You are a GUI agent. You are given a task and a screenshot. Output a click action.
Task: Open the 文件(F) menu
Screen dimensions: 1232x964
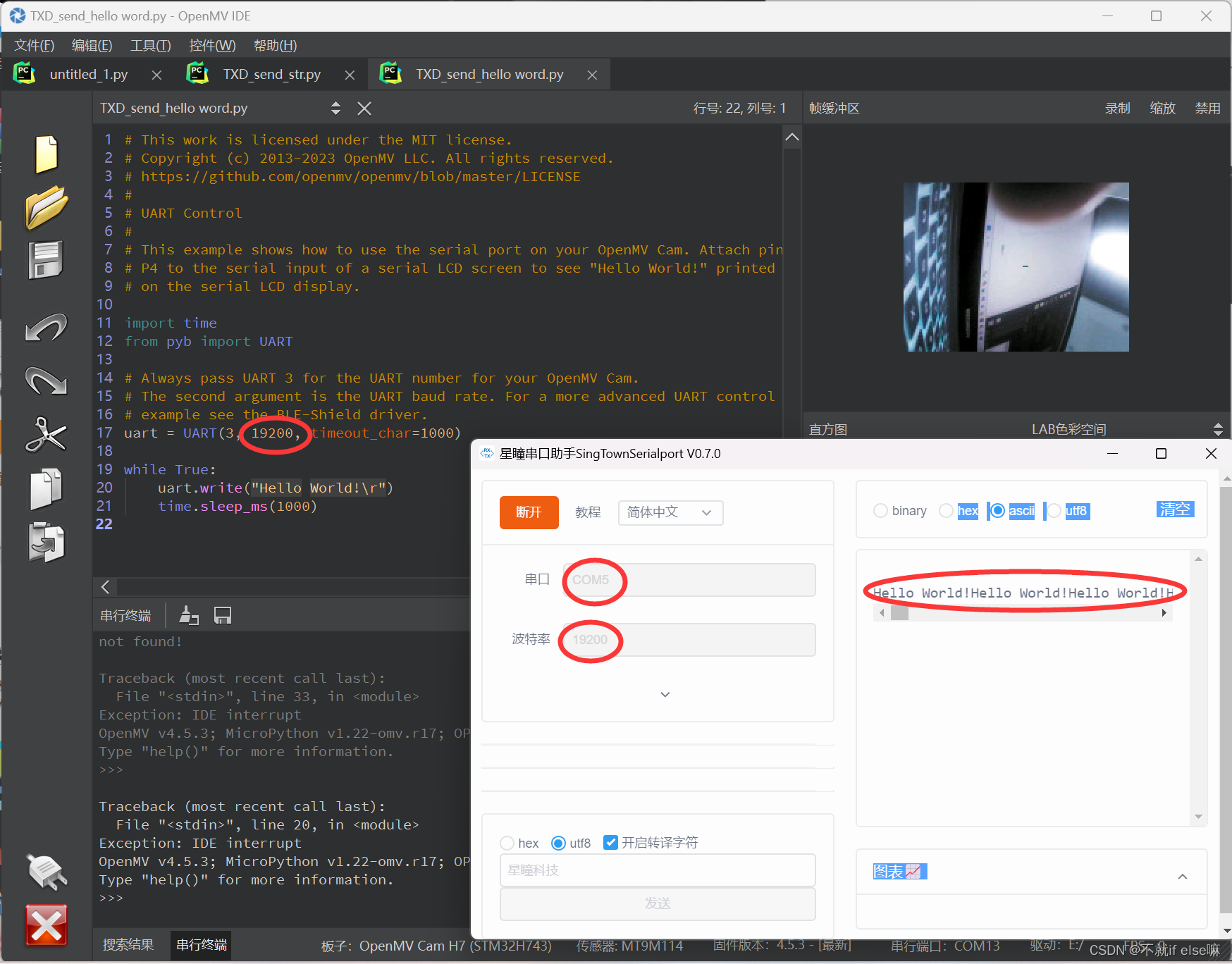click(35, 46)
